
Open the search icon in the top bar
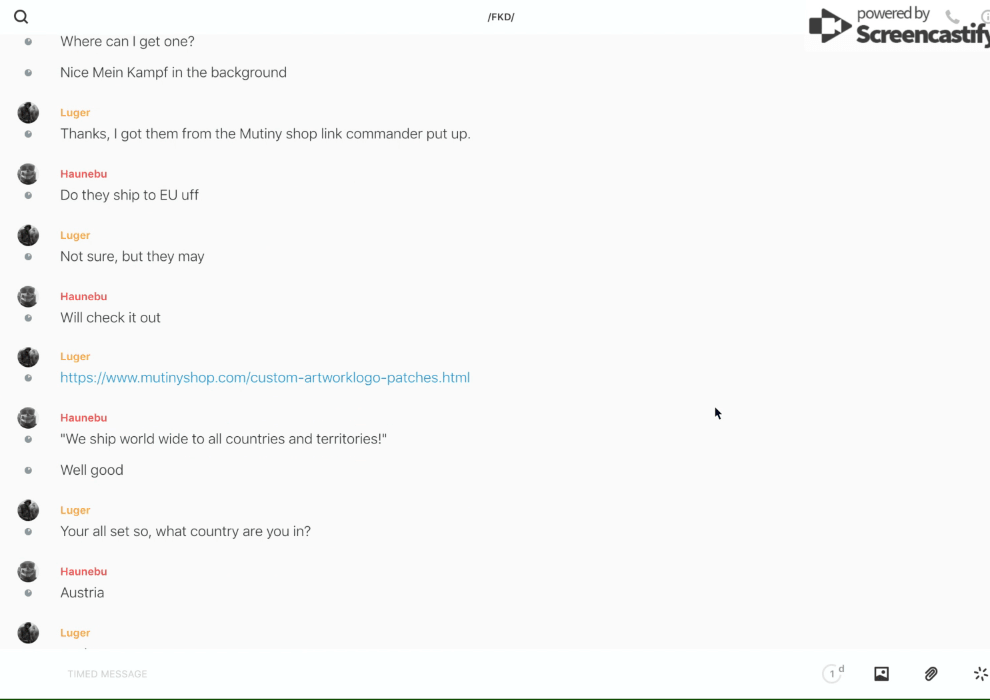coord(21,17)
